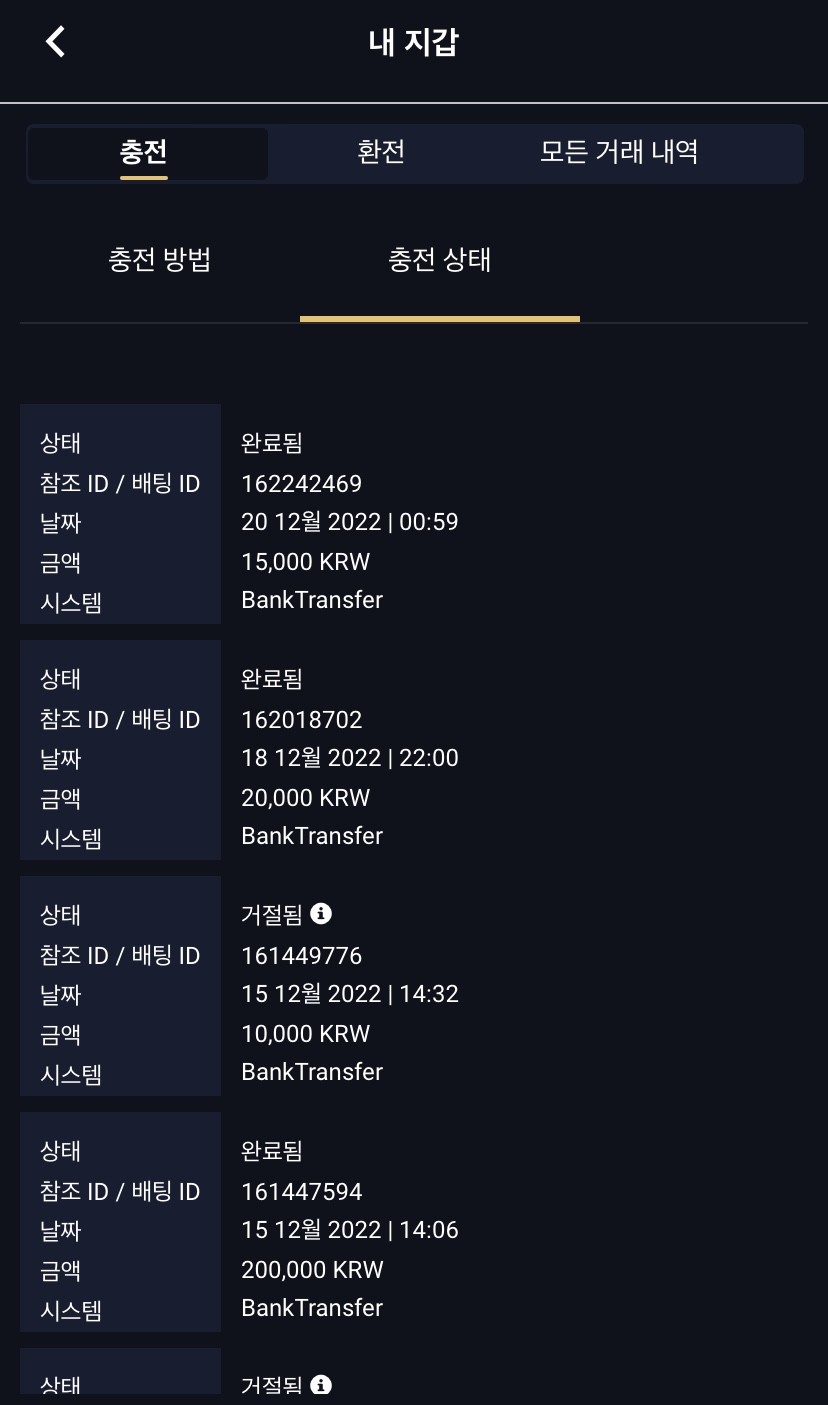Click the date 20 12월 2022 | 00:59

pos(350,522)
